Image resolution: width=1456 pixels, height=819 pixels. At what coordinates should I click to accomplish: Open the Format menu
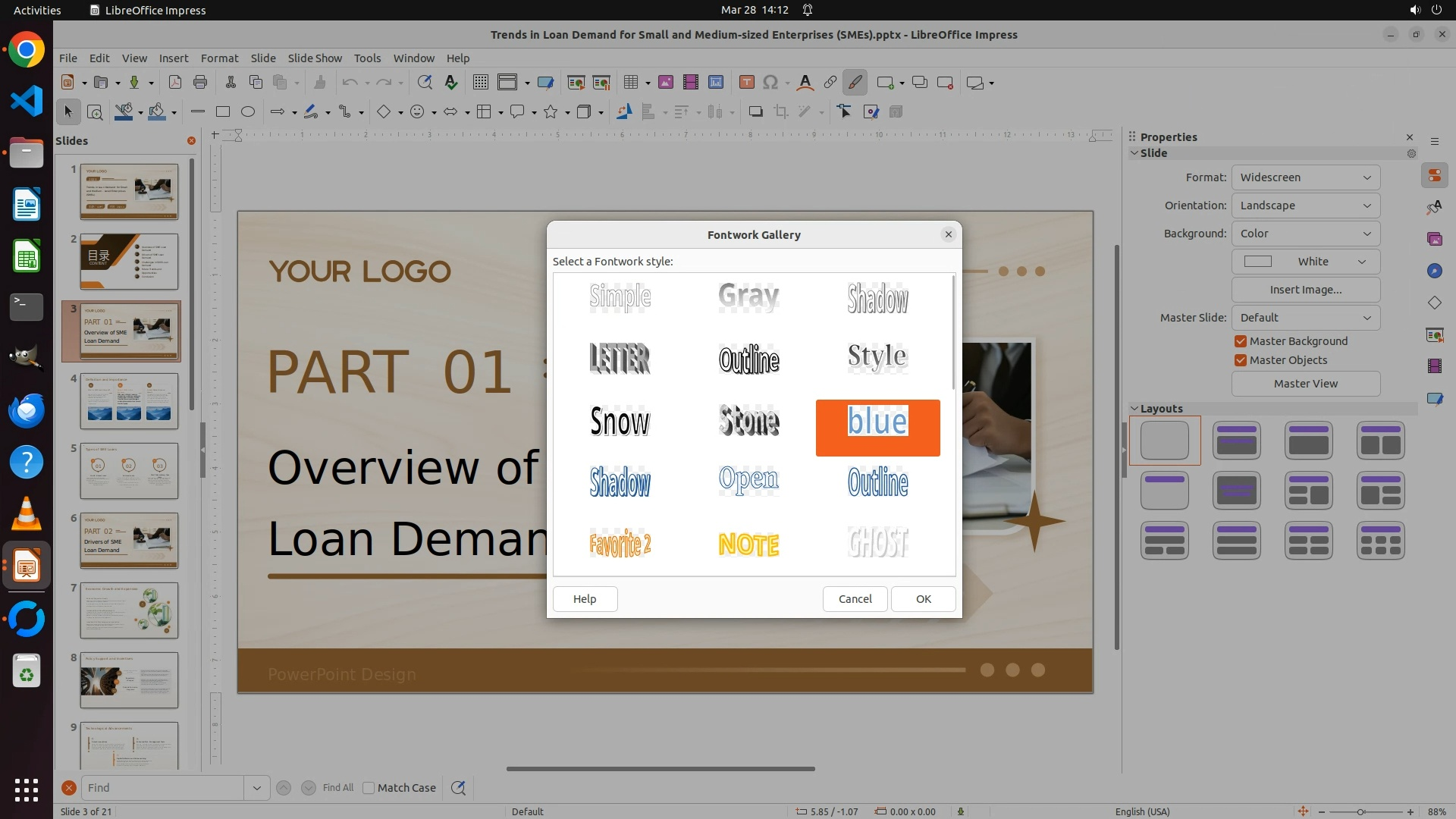click(x=219, y=58)
